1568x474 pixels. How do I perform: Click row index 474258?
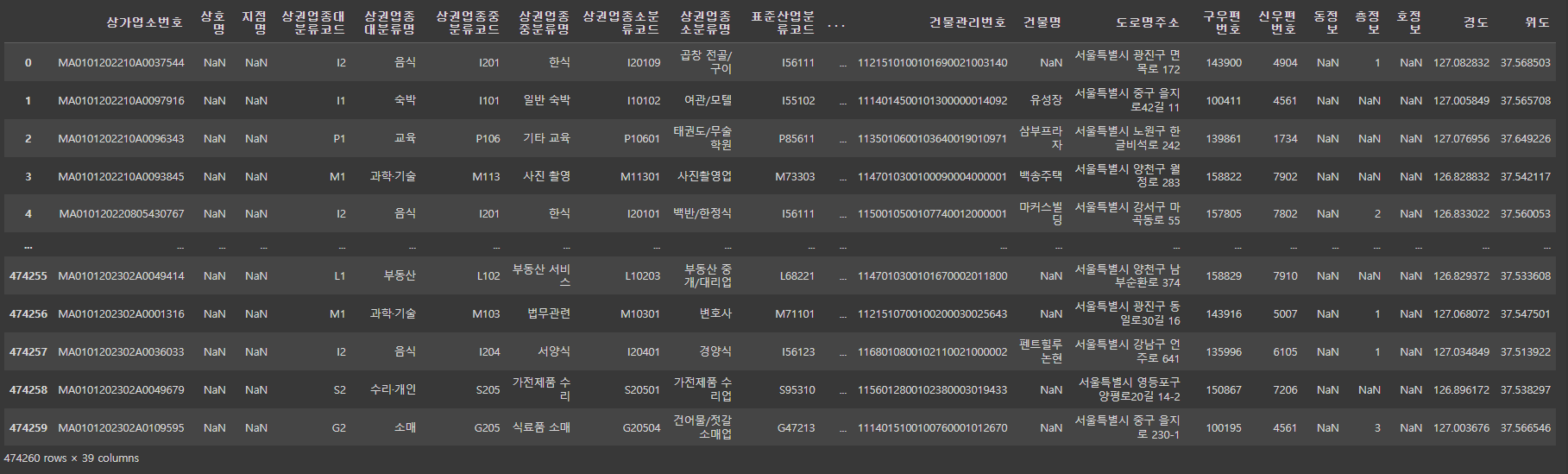pos(28,390)
